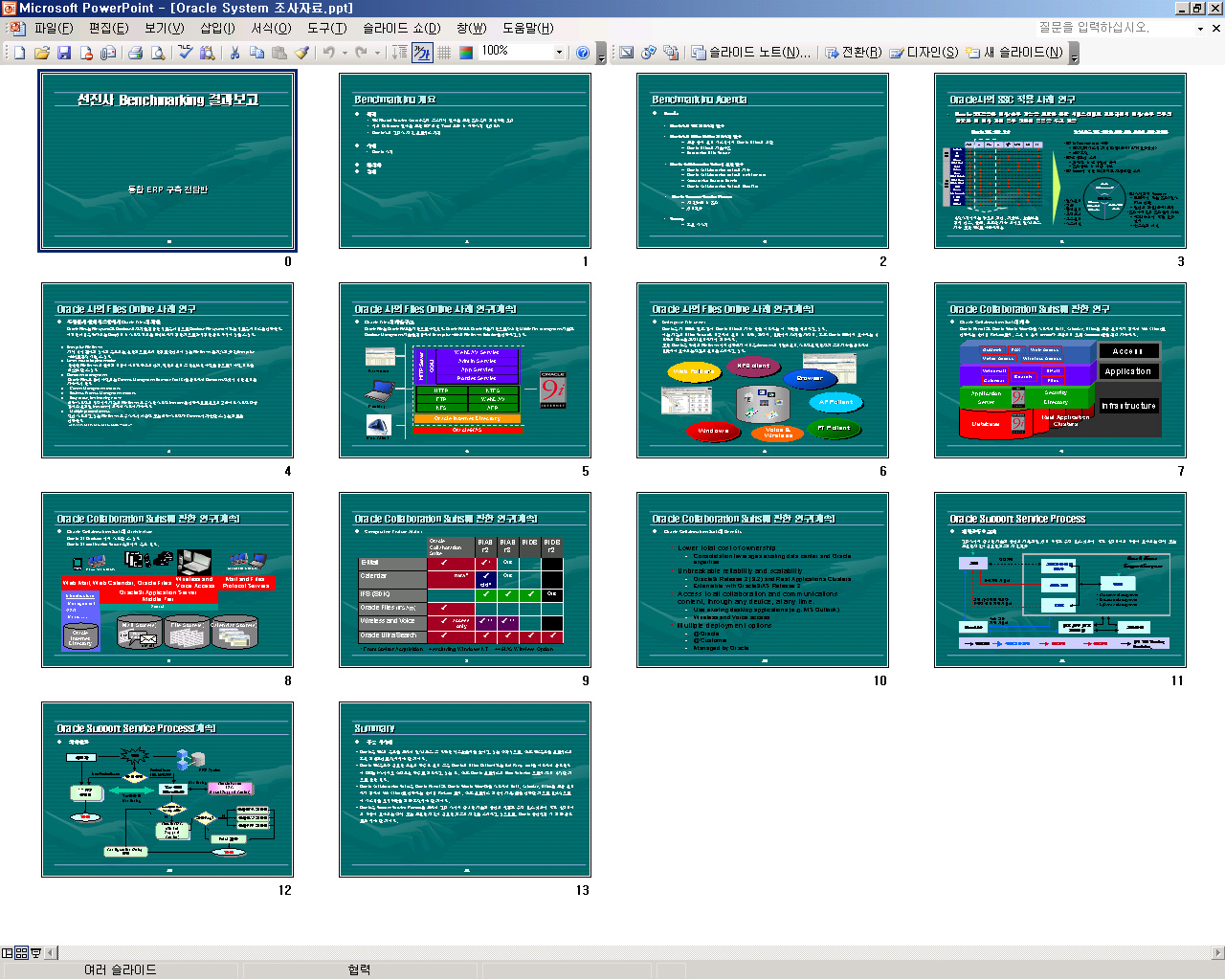Open Print Preview from the toolbar
Screen dimensions: 1225x980
click(x=158, y=53)
